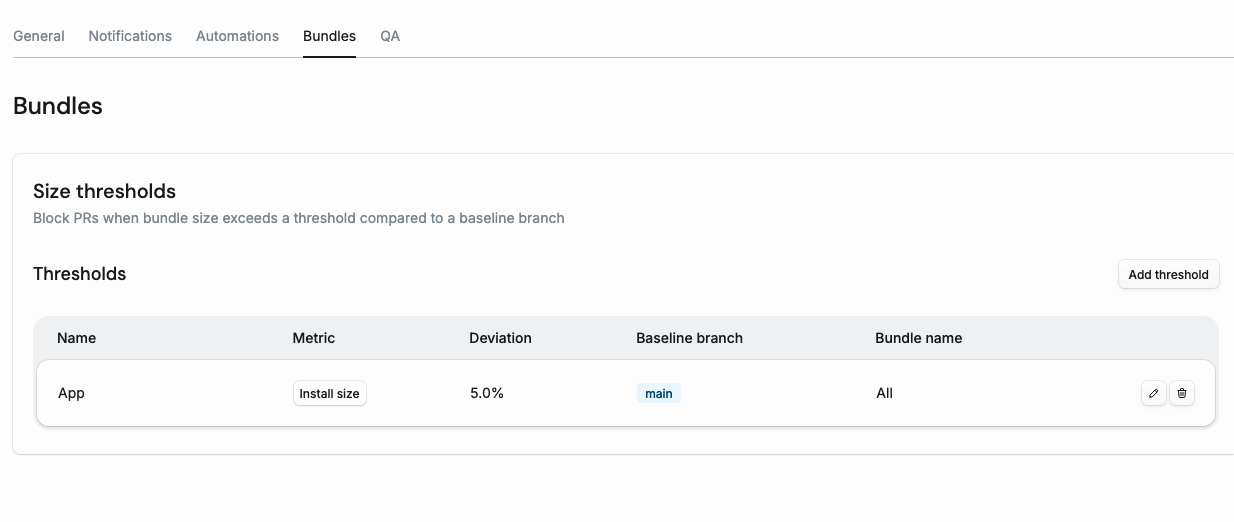
Task: Delete the App threshold using trash icon
Action: (1182, 393)
